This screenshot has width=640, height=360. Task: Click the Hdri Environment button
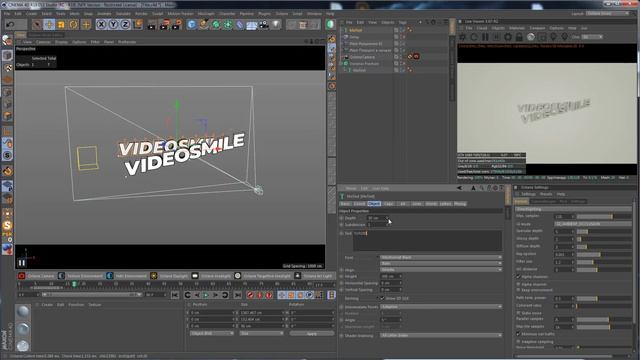pos(126,276)
